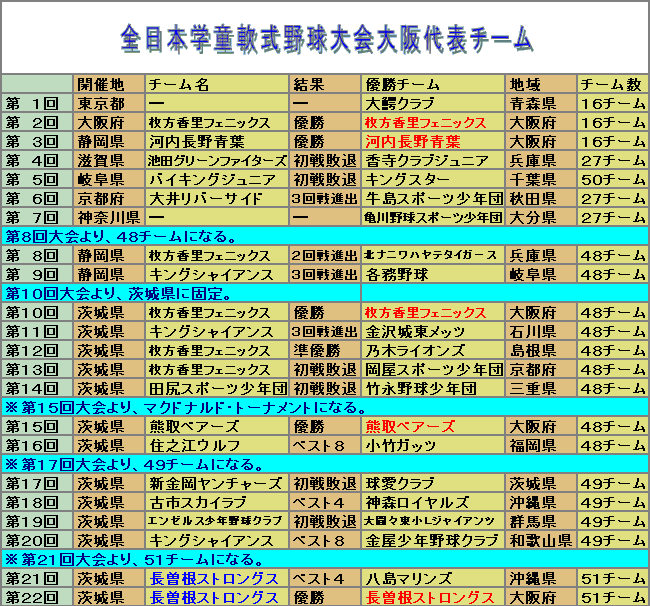Open blue 長曽根ストロングス link in 第21回 row
Image resolution: width=650 pixels, height=606 pixels.
[x=214, y=578]
